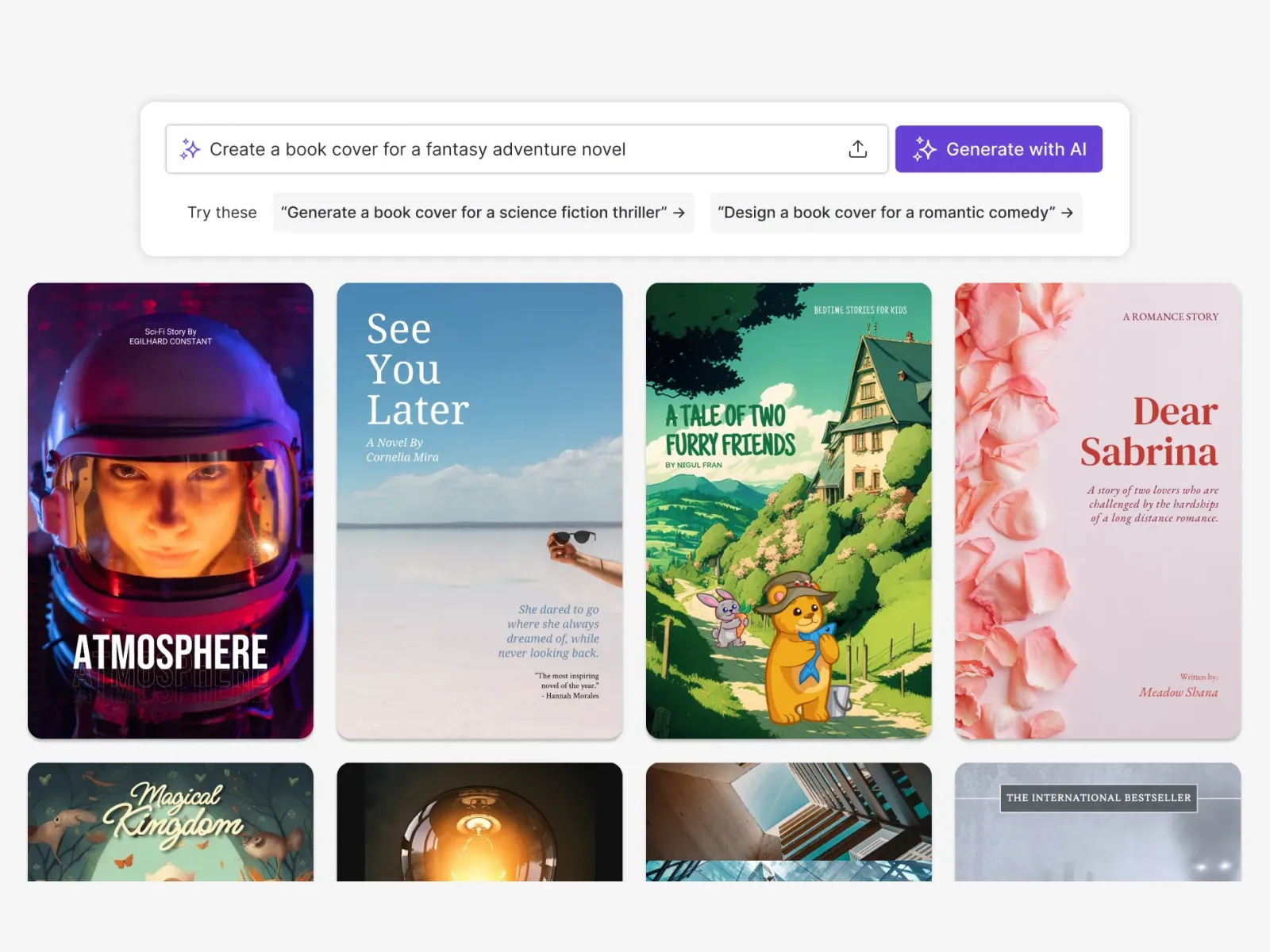1270x952 pixels.
Task: Select The International Bestseller cover template
Action: point(1097,822)
